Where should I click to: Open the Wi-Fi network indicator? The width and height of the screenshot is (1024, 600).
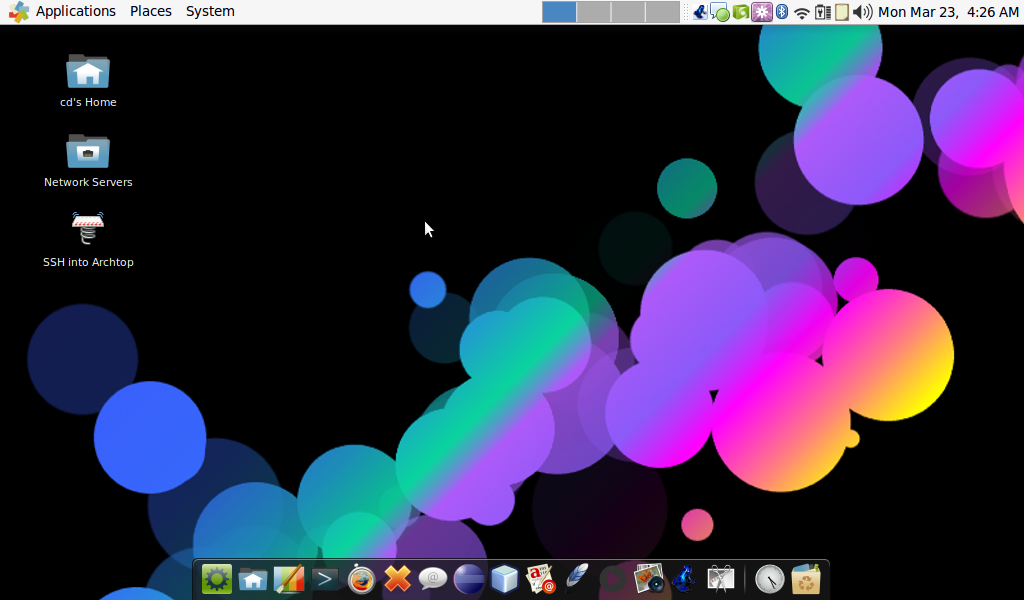coord(802,12)
